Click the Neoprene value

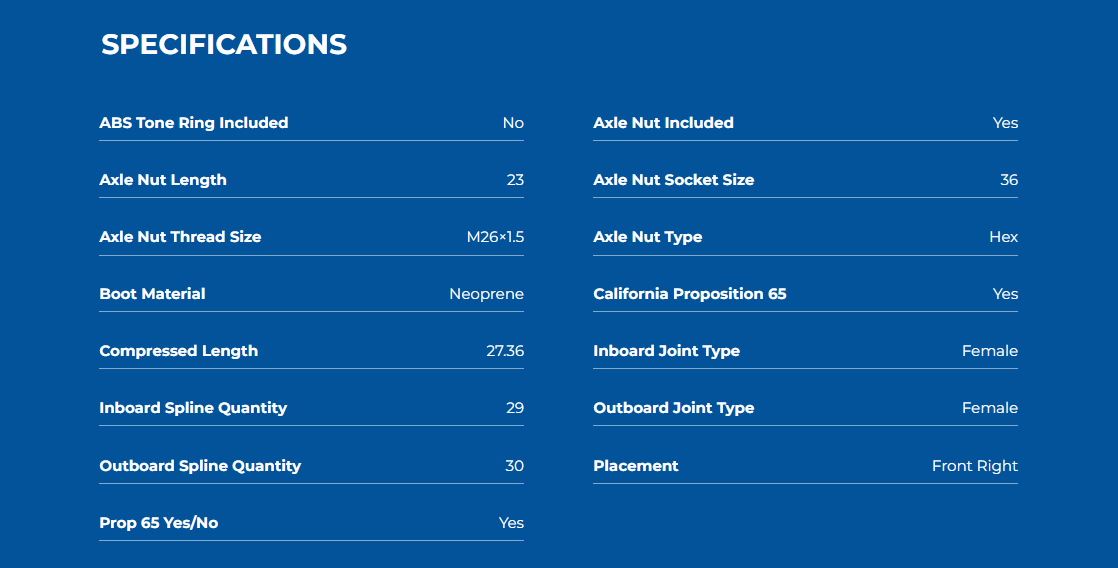(486, 294)
